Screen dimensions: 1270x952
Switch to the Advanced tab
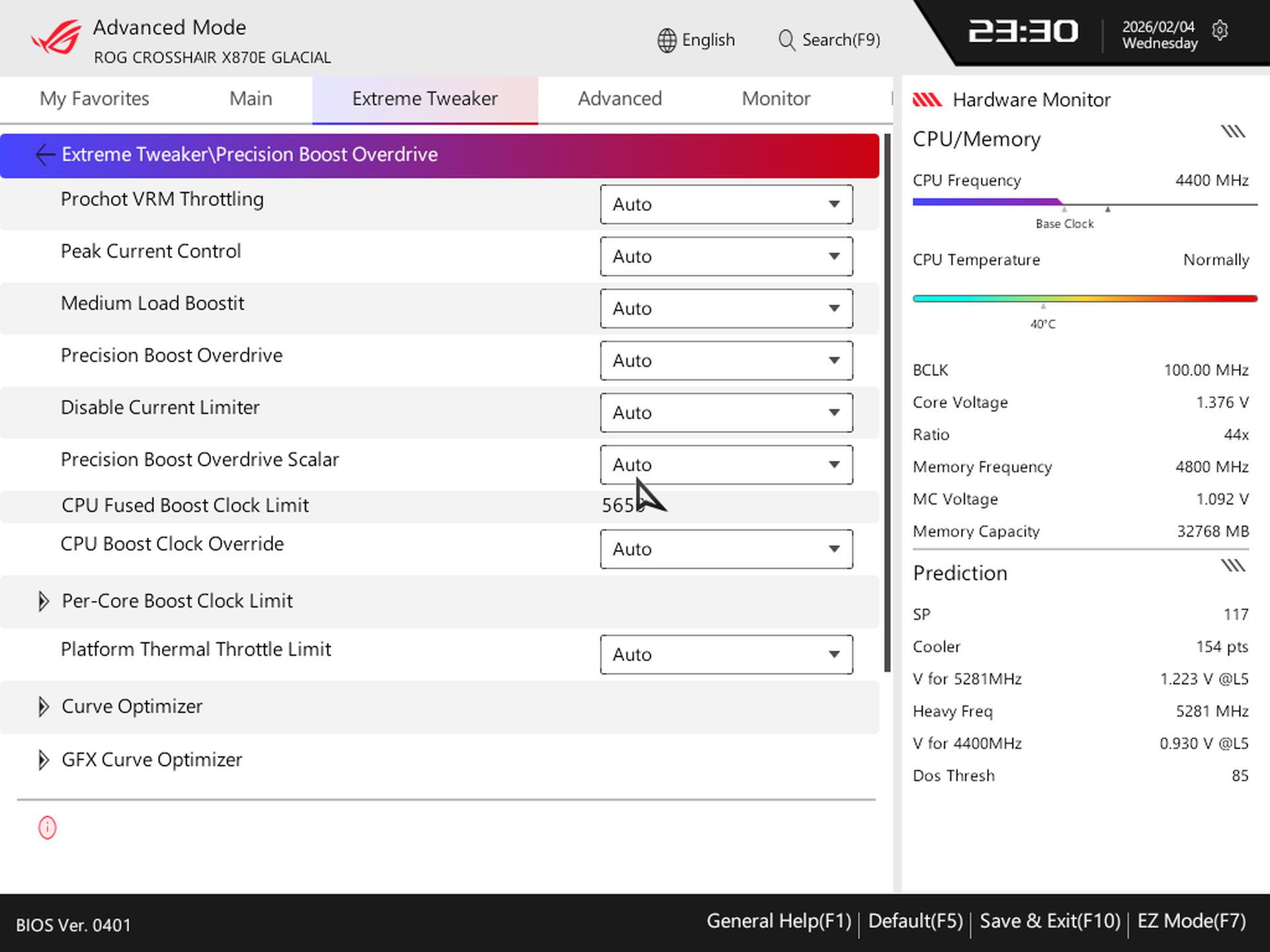tap(619, 99)
